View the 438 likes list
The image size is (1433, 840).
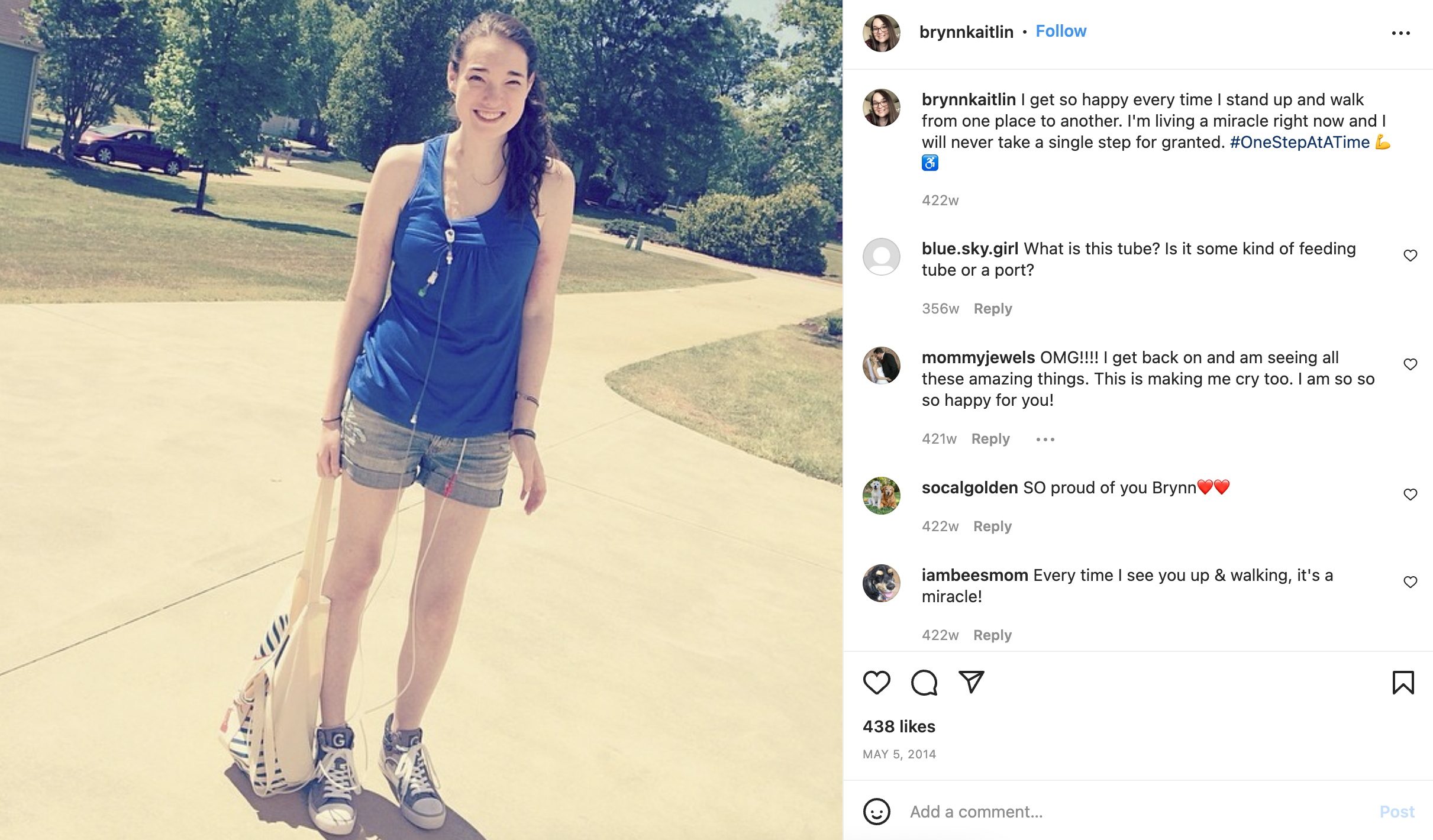click(899, 726)
